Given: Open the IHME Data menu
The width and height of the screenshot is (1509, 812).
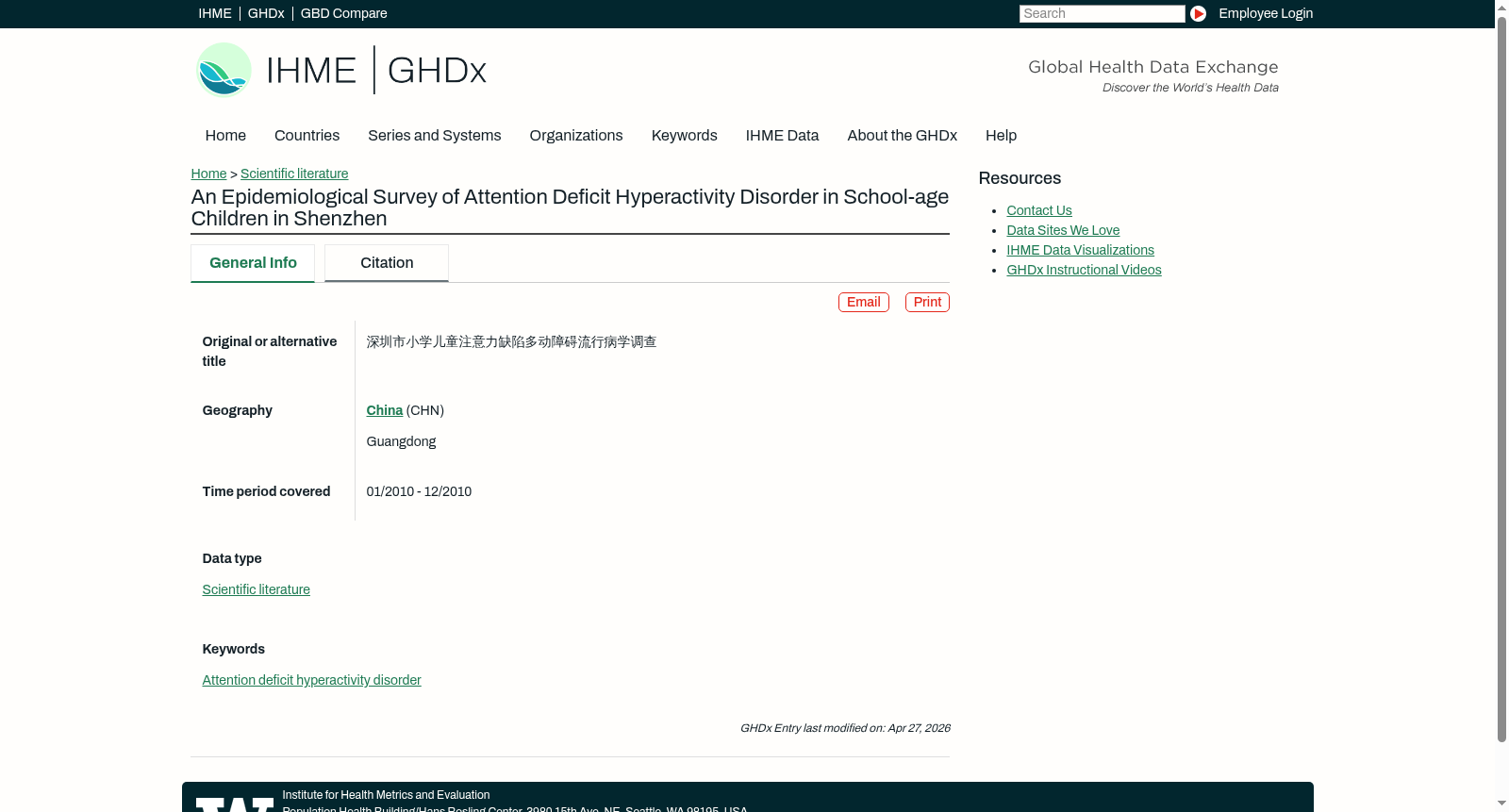Looking at the screenshot, I should 782,136.
